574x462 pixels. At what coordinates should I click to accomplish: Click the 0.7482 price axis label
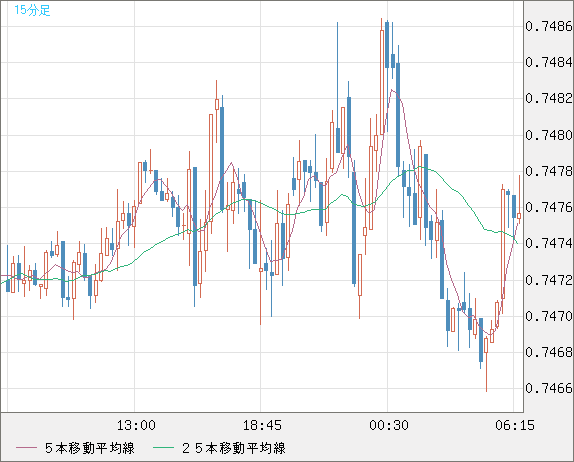pyautogui.click(x=549, y=98)
